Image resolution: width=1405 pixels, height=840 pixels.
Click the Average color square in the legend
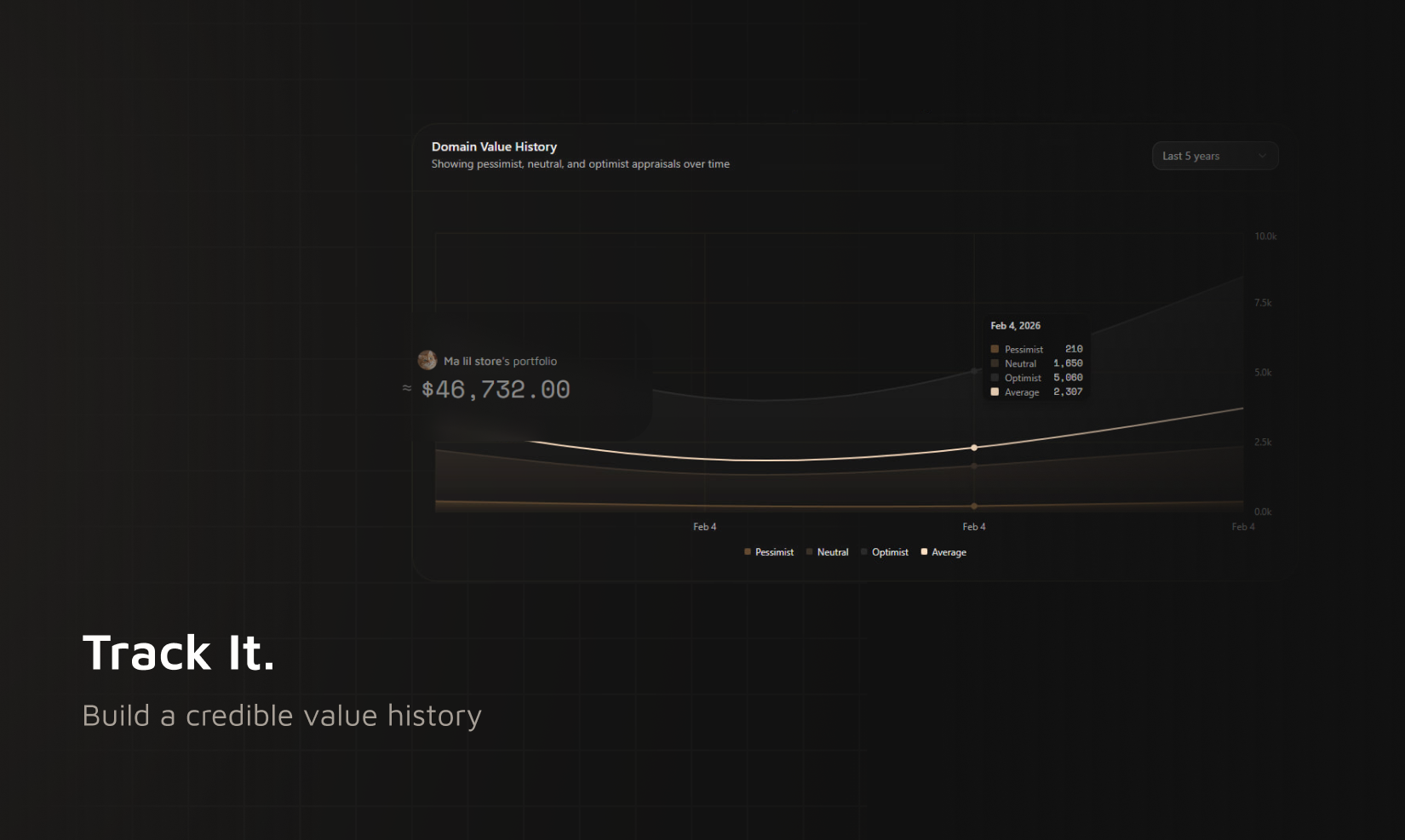(x=924, y=551)
